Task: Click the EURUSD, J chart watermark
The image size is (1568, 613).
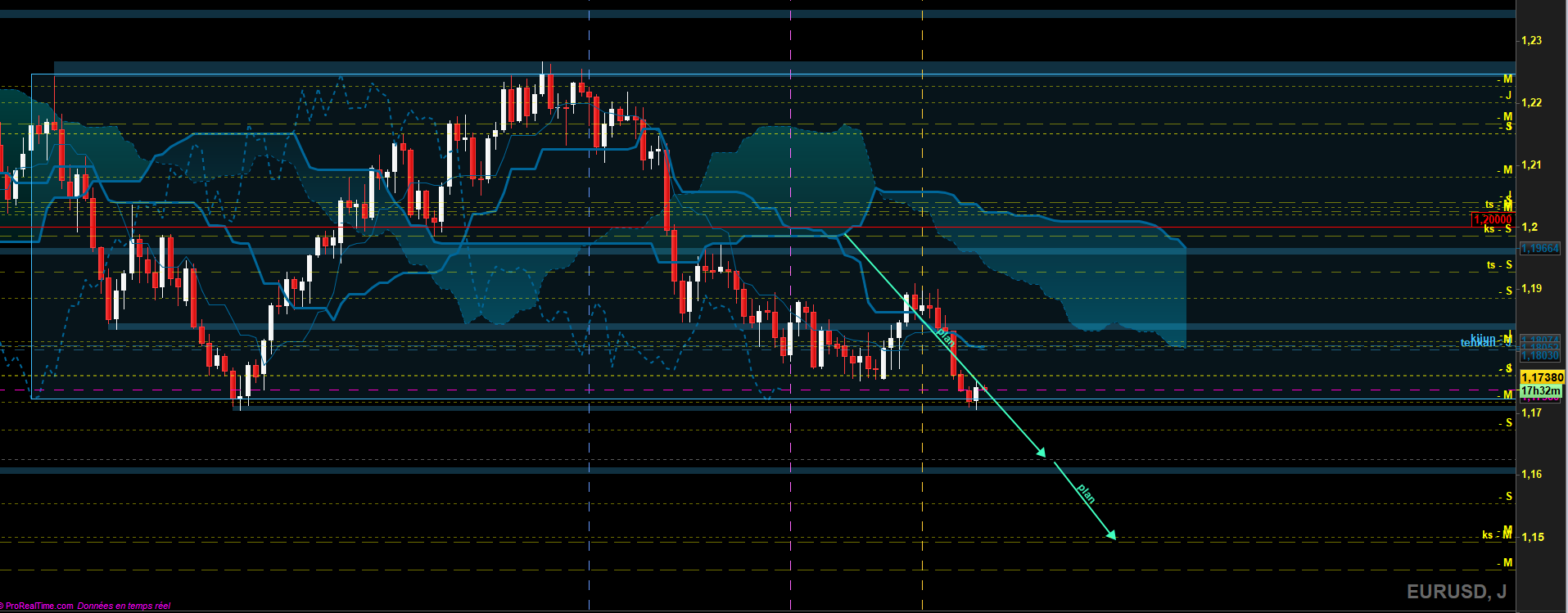Action: pos(1456,592)
